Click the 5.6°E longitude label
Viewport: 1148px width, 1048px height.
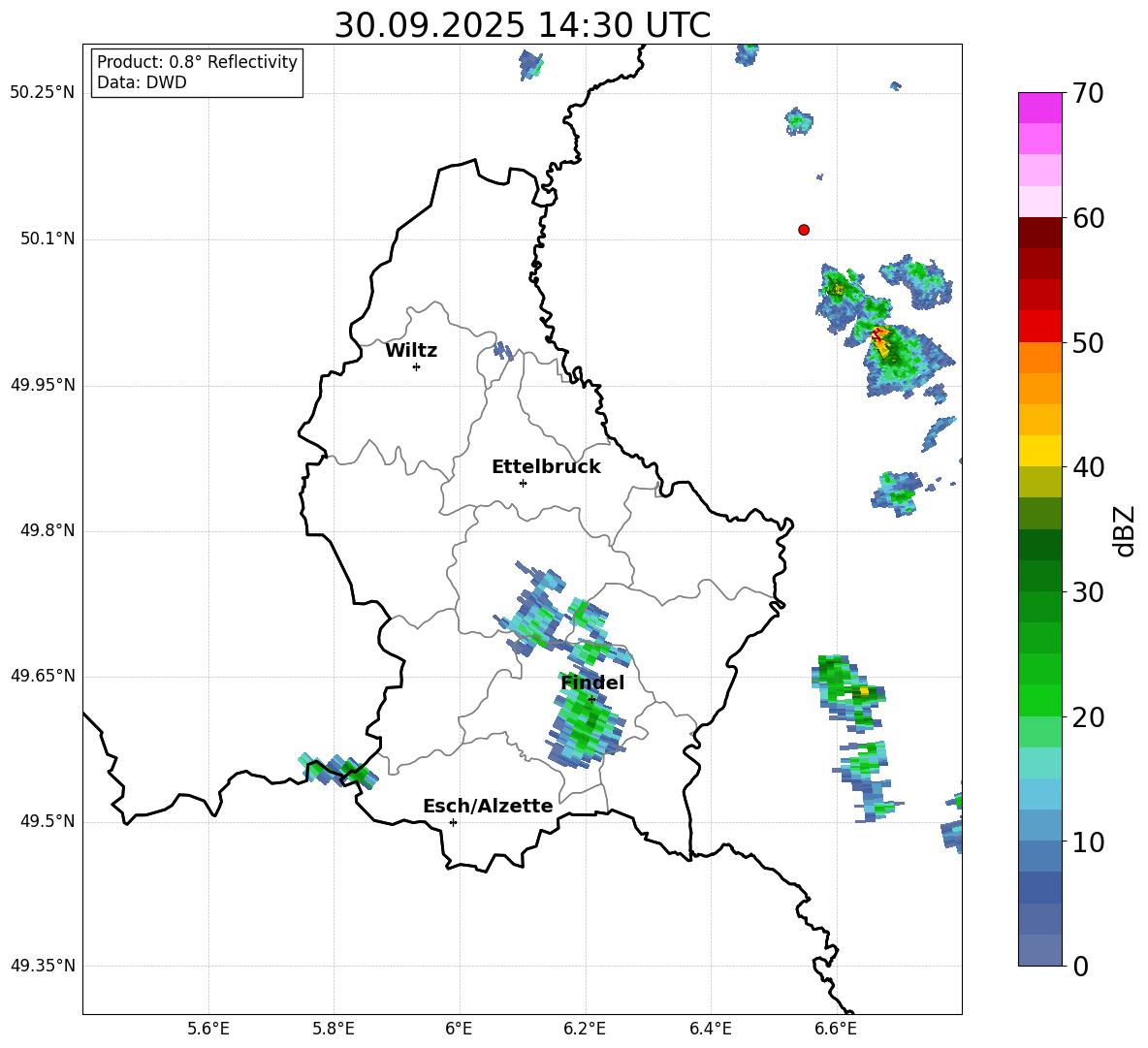(x=208, y=1029)
